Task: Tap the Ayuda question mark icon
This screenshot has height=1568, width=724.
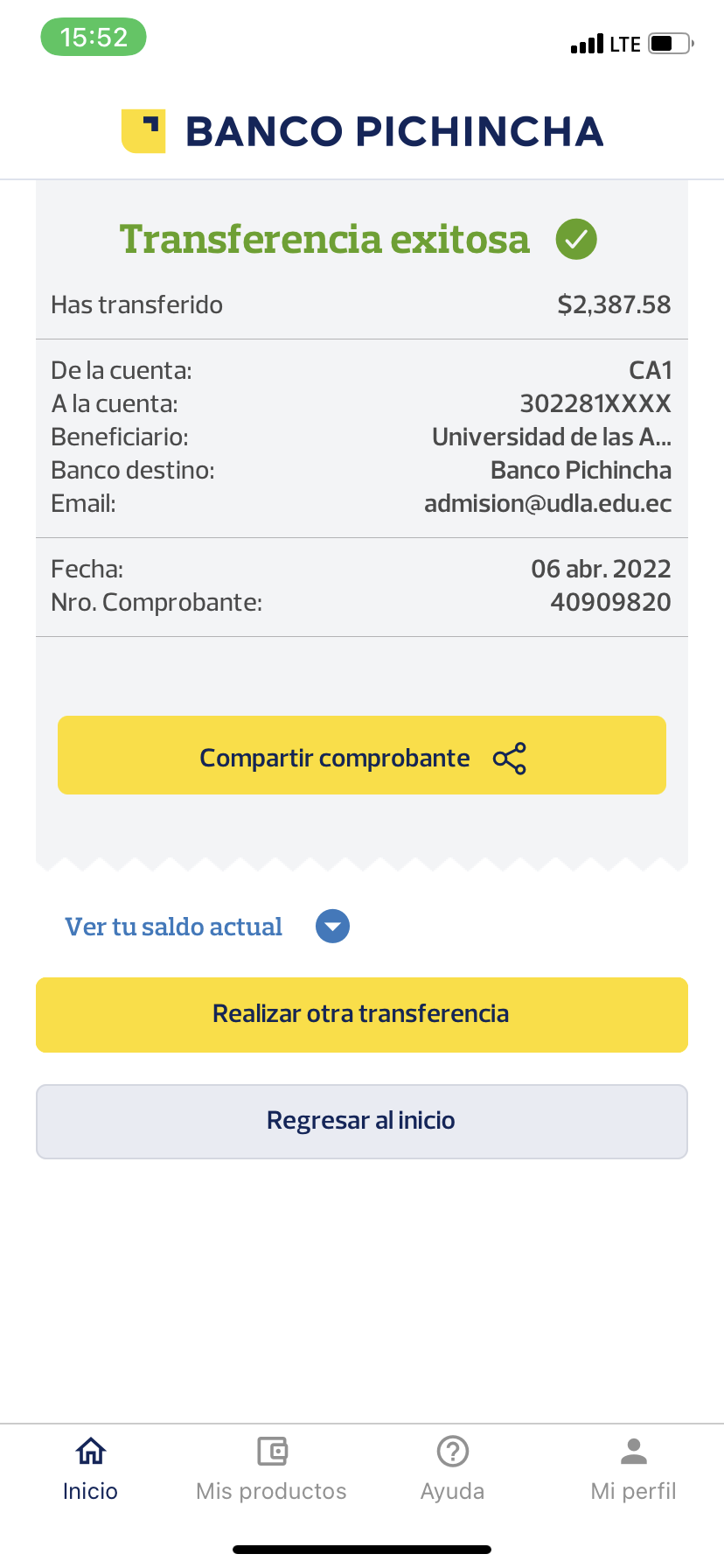Action: pos(453,1452)
